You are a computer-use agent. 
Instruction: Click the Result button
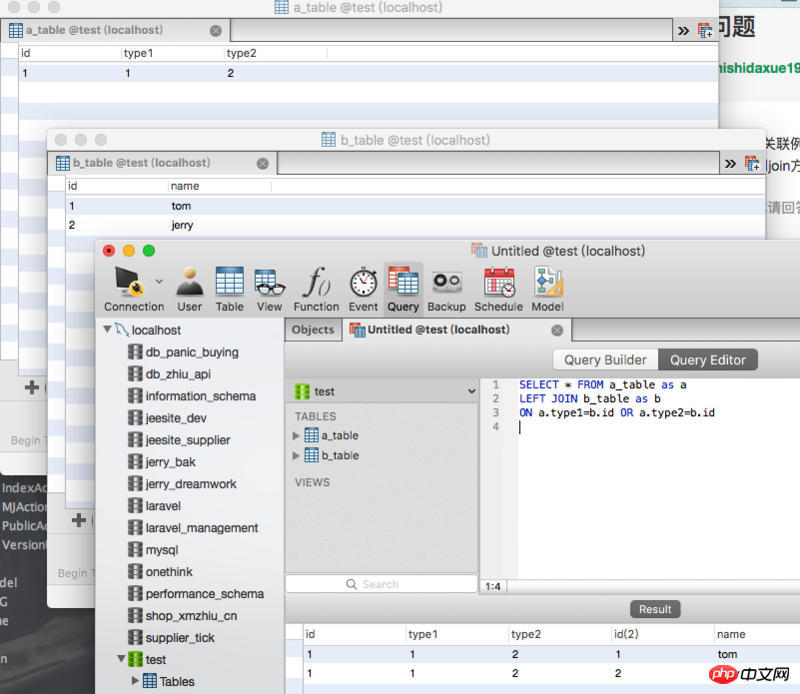[x=655, y=609]
